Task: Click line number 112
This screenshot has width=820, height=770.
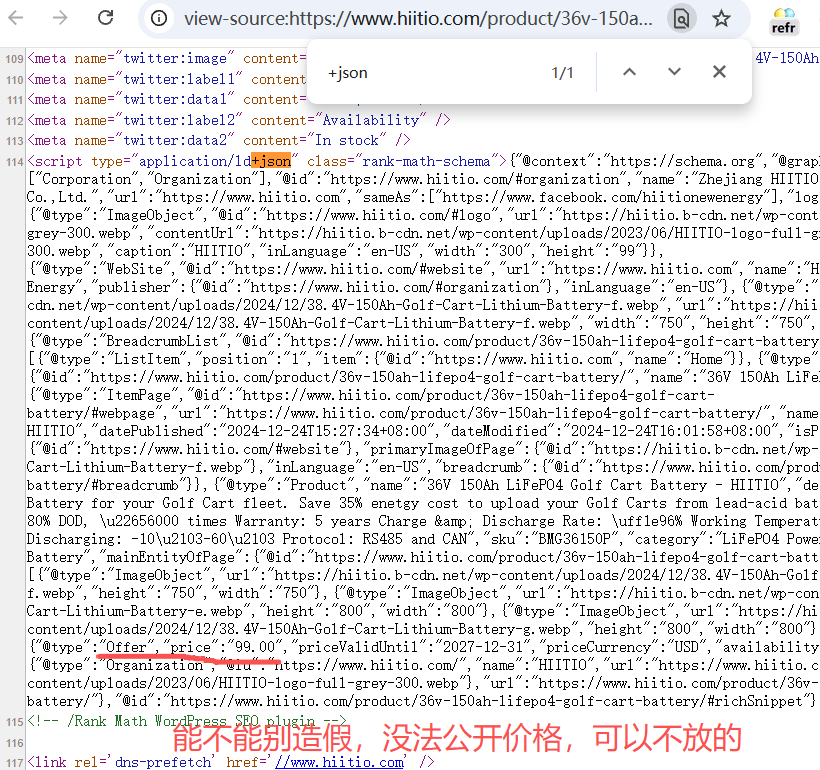Action: click(x=15, y=121)
